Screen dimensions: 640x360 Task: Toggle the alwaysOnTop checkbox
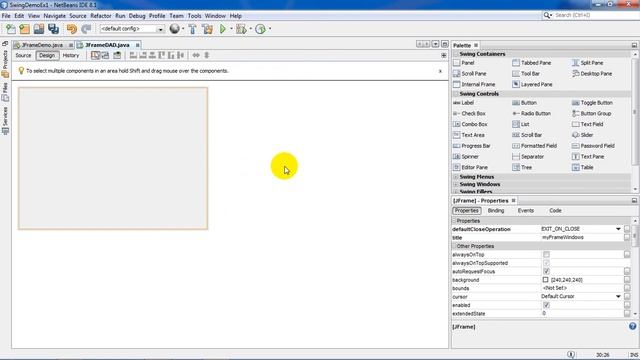pos(546,255)
